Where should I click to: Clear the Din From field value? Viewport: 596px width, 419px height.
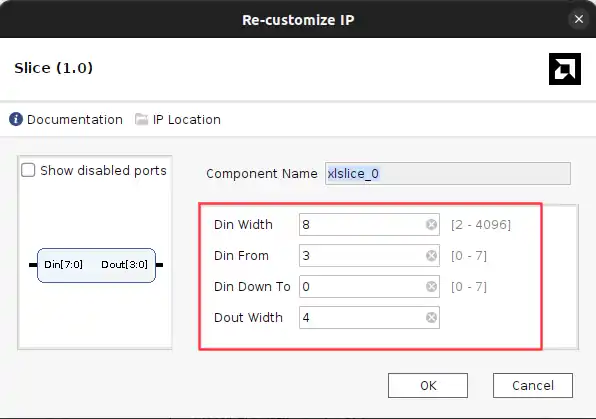[x=431, y=256]
